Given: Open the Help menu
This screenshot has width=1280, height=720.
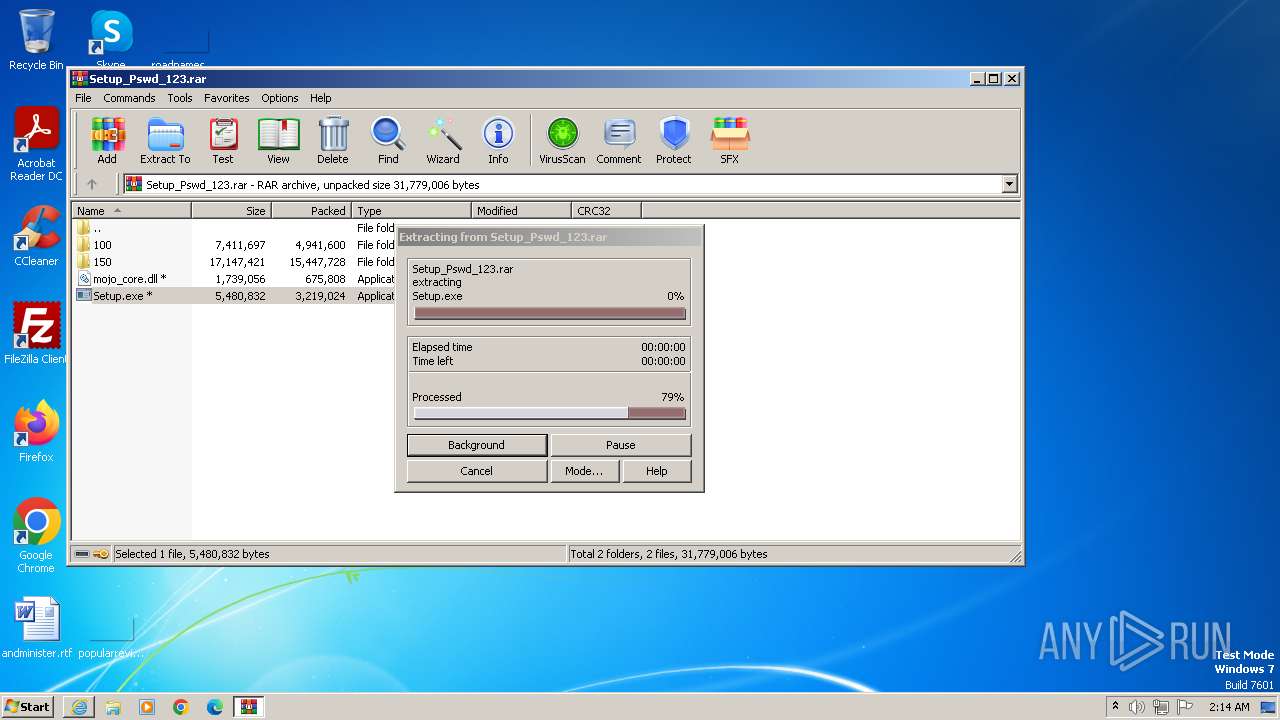Looking at the screenshot, I should [x=320, y=98].
